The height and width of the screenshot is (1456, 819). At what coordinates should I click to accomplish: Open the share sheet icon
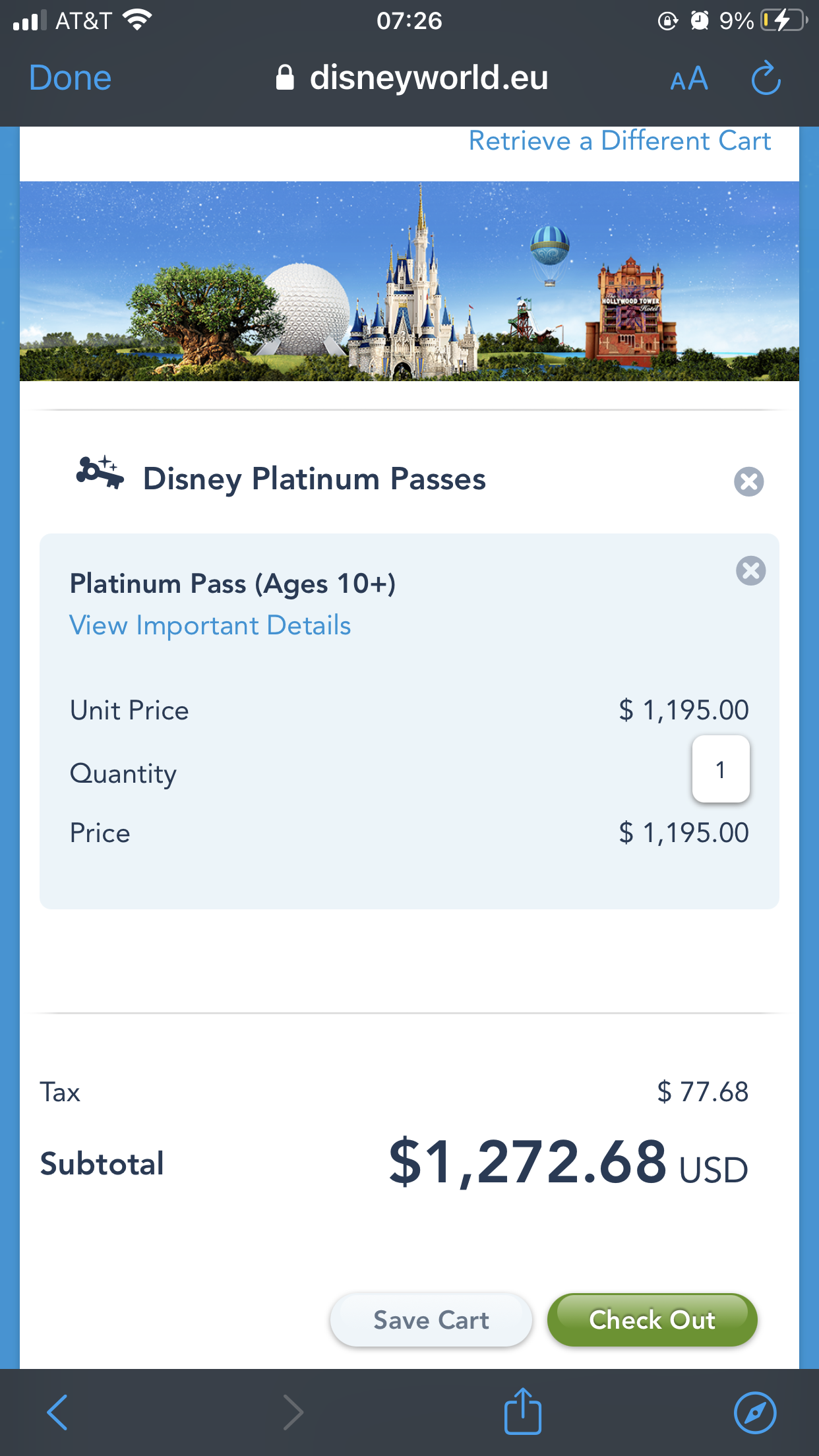pos(522,1412)
